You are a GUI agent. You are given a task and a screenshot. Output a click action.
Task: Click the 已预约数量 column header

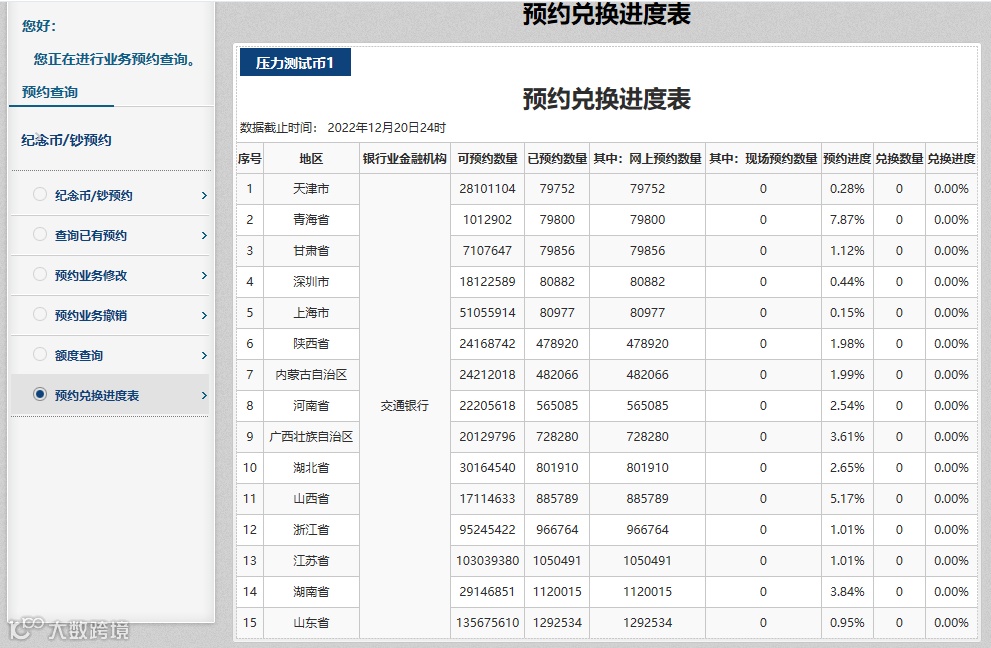pos(557,159)
